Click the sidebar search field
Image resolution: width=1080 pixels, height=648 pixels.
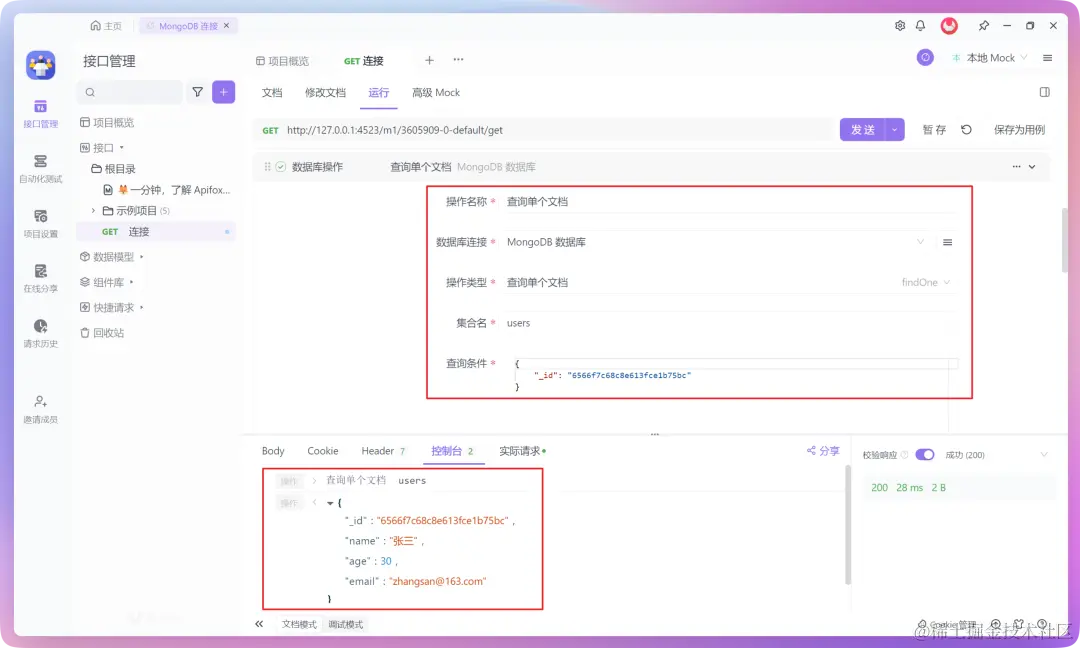click(x=131, y=92)
